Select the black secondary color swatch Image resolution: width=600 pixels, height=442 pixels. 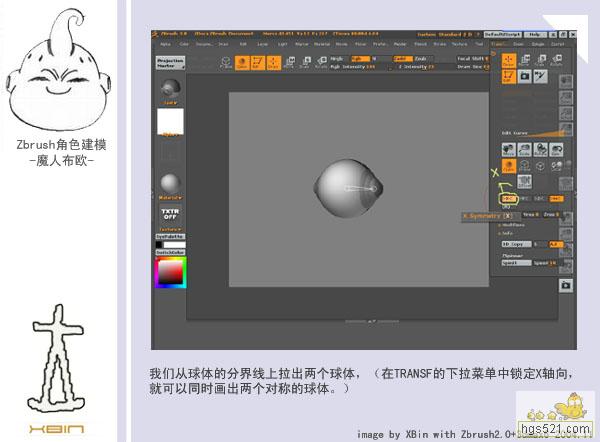tap(159, 245)
